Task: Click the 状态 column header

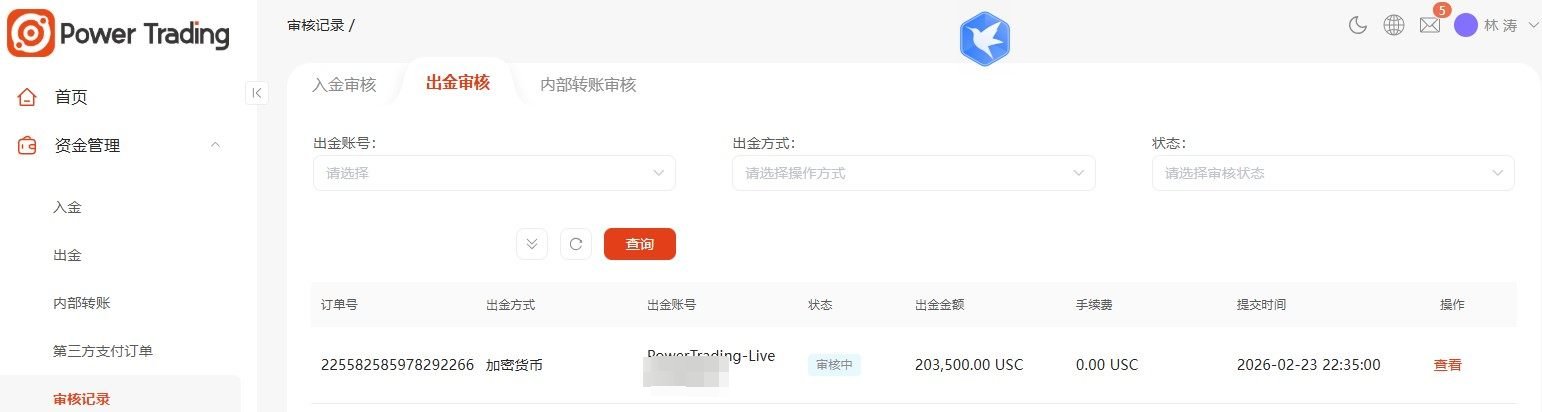Action: click(820, 305)
